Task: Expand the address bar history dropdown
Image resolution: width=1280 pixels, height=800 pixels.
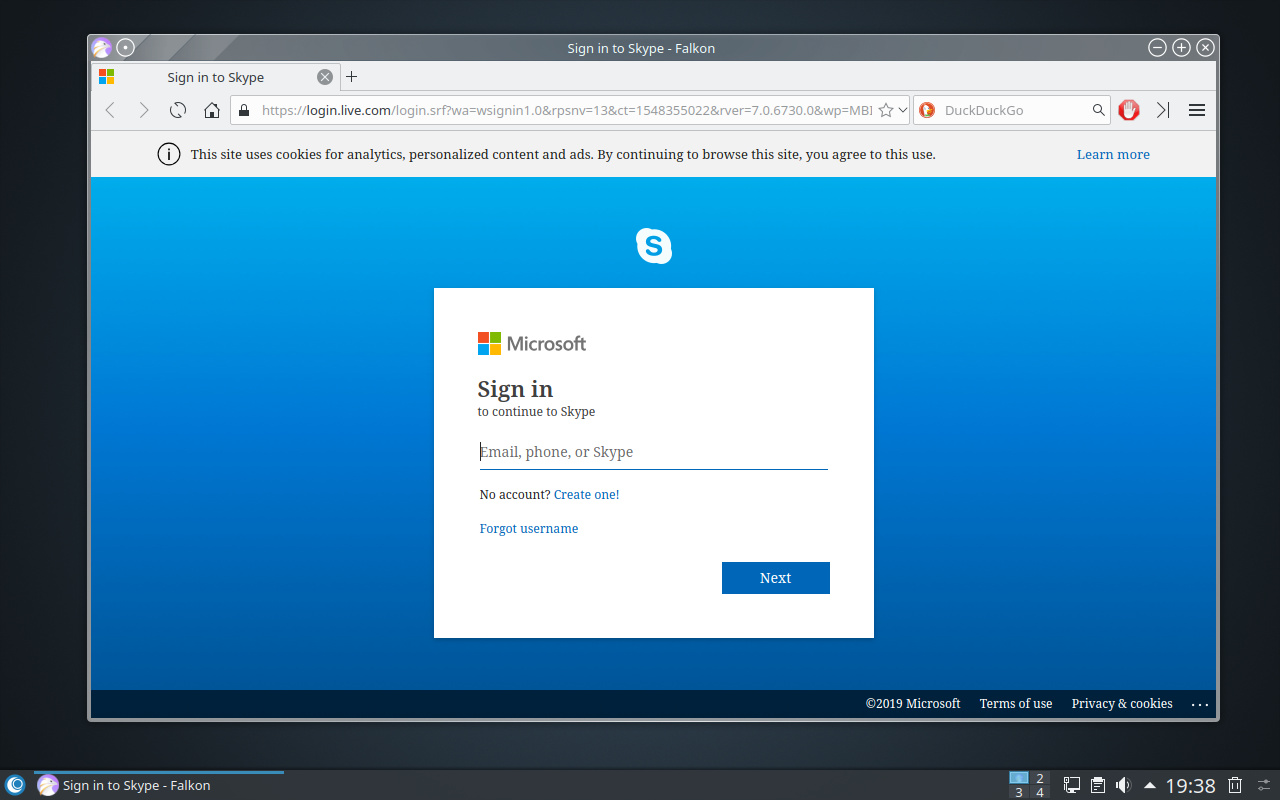Action: (903, 110)
